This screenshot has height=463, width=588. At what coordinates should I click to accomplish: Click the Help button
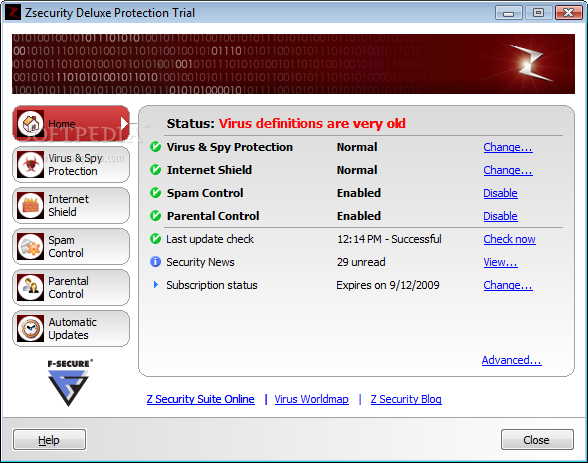pyautogui.click(x=49, y=440)
